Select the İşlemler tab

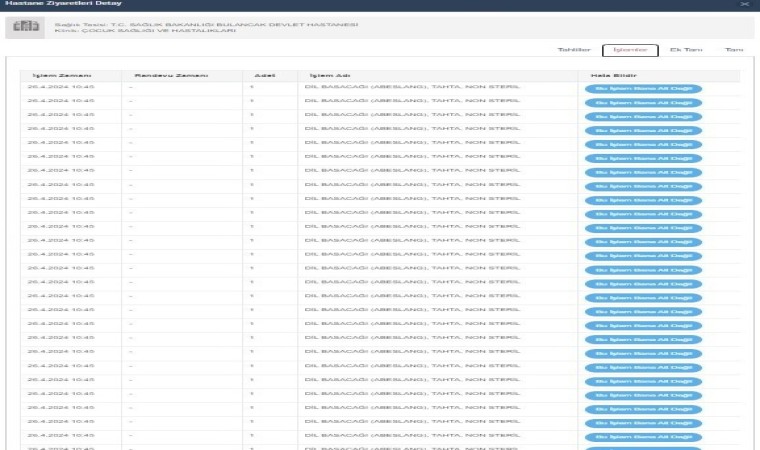click(630, 49)
